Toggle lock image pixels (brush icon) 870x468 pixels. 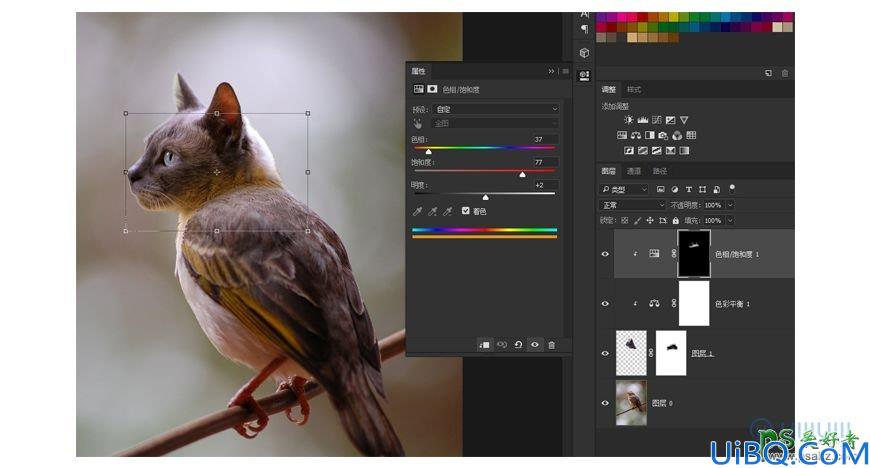(x=637, y=220)
